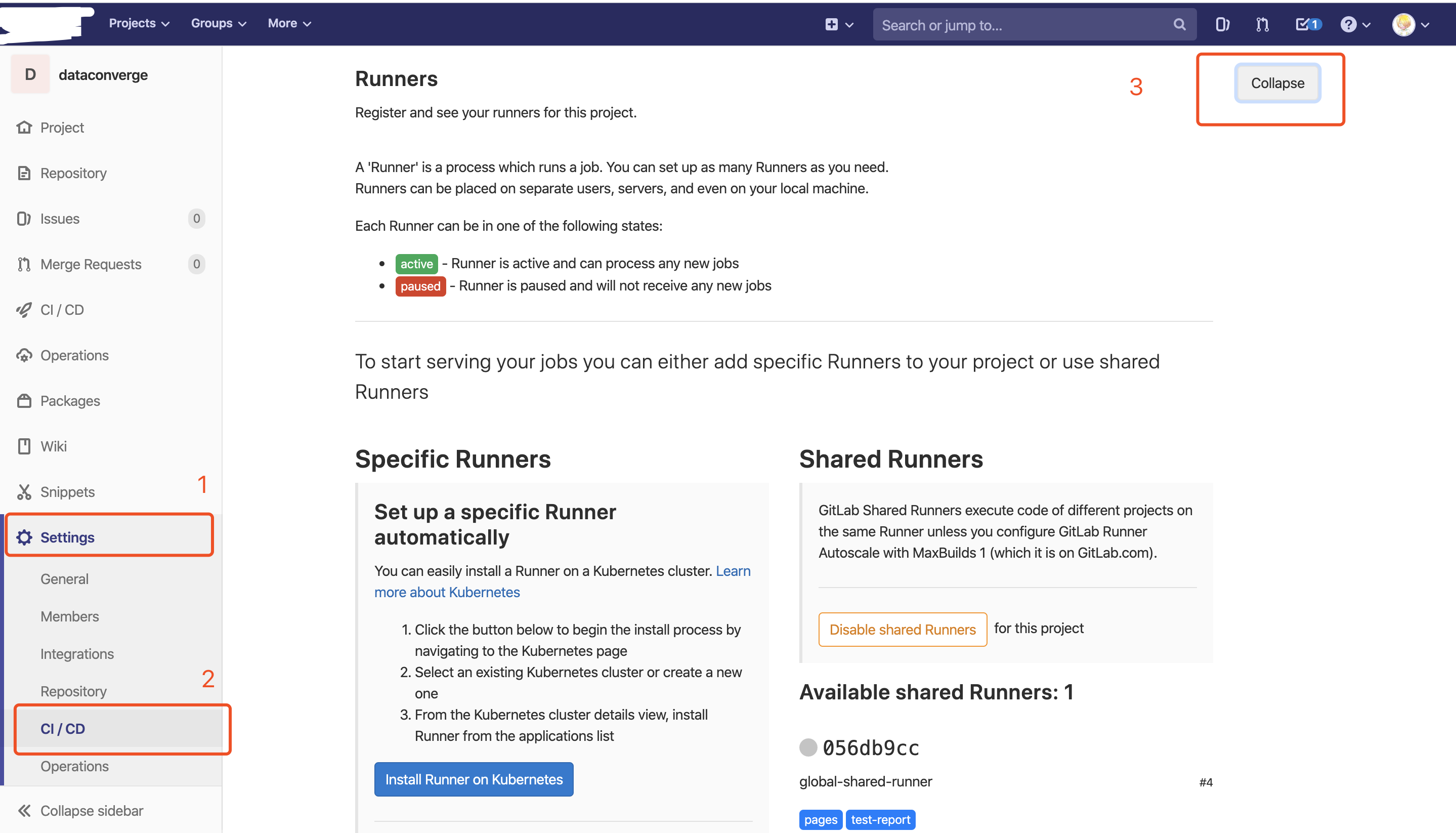The image size is (1456, 833).
Task: Open CI / CD under Settings submenu
Action: click(x=63, y=729)
